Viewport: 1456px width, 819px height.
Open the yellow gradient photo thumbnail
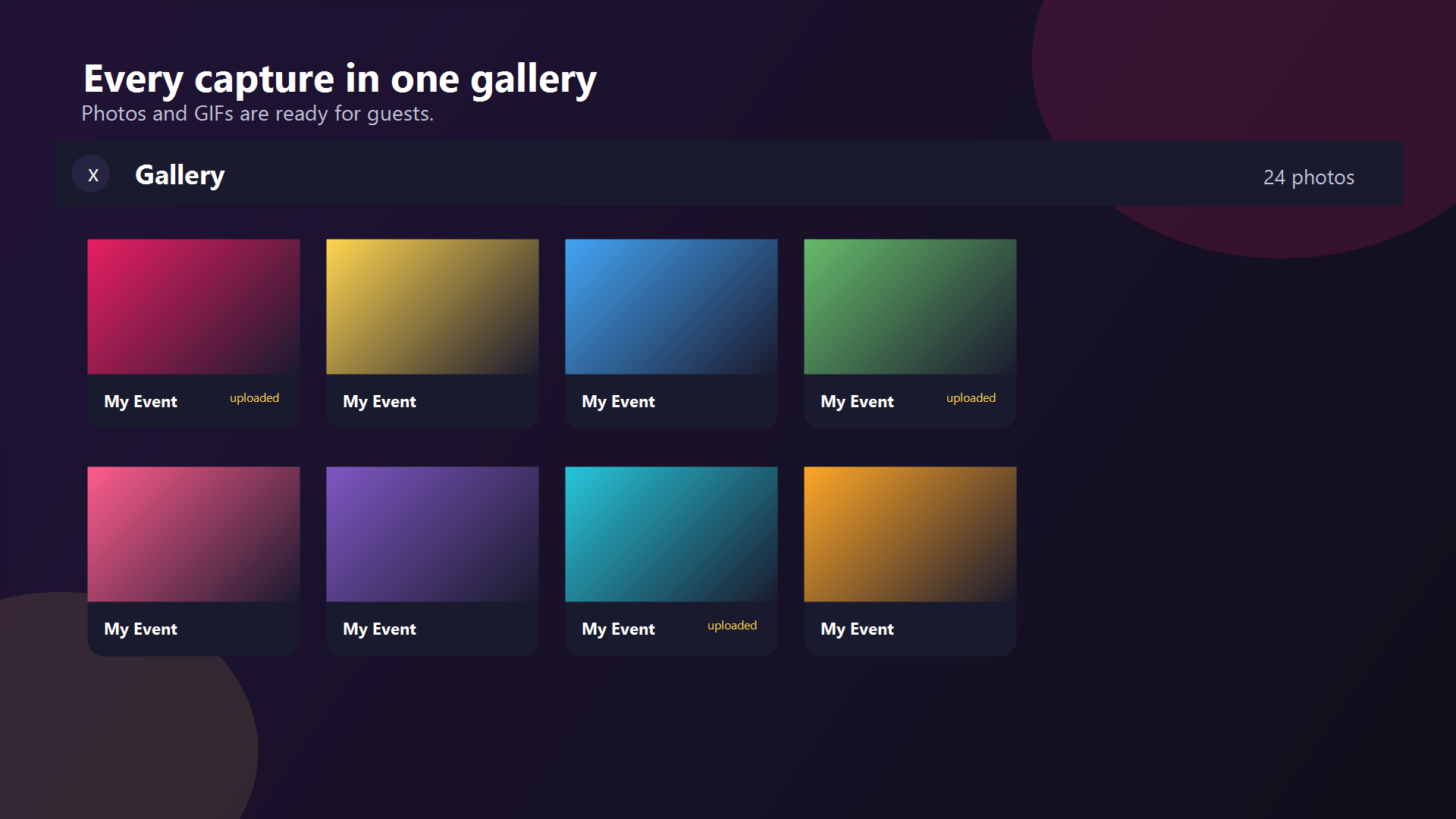(432, 306)
